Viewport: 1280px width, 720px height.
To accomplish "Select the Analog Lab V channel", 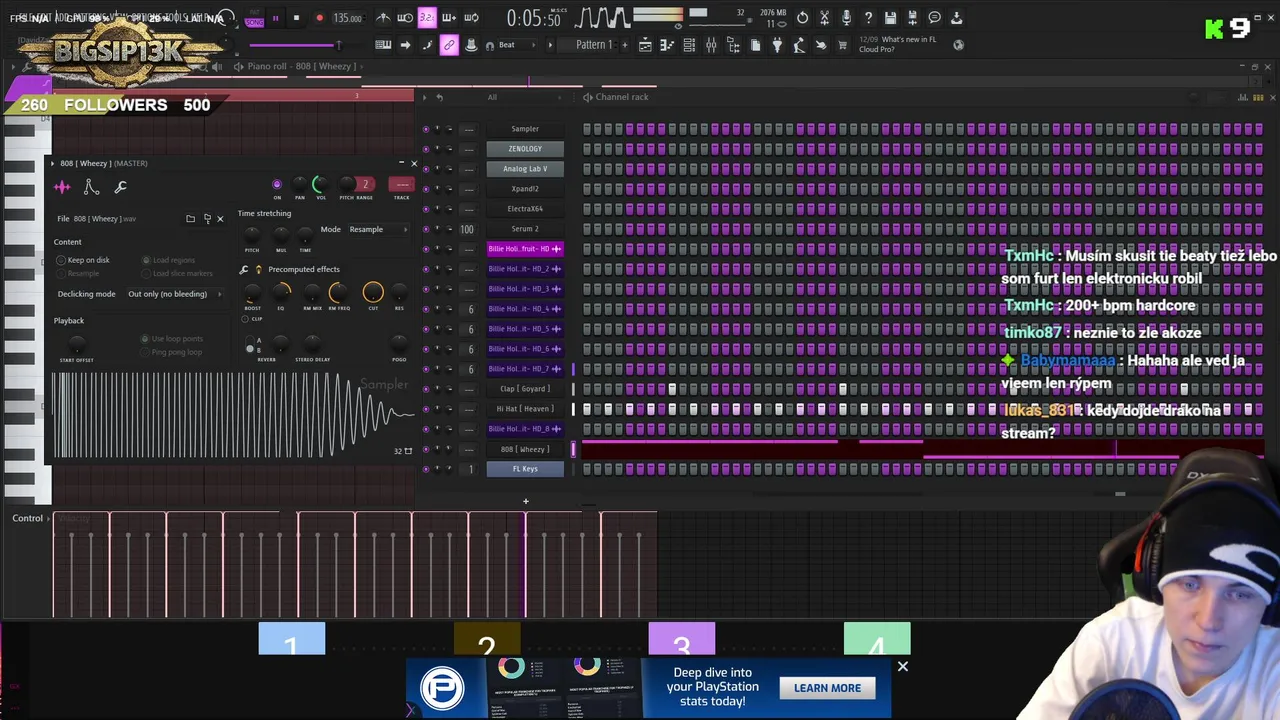I will pyautogui.click(x=525, y=169).
